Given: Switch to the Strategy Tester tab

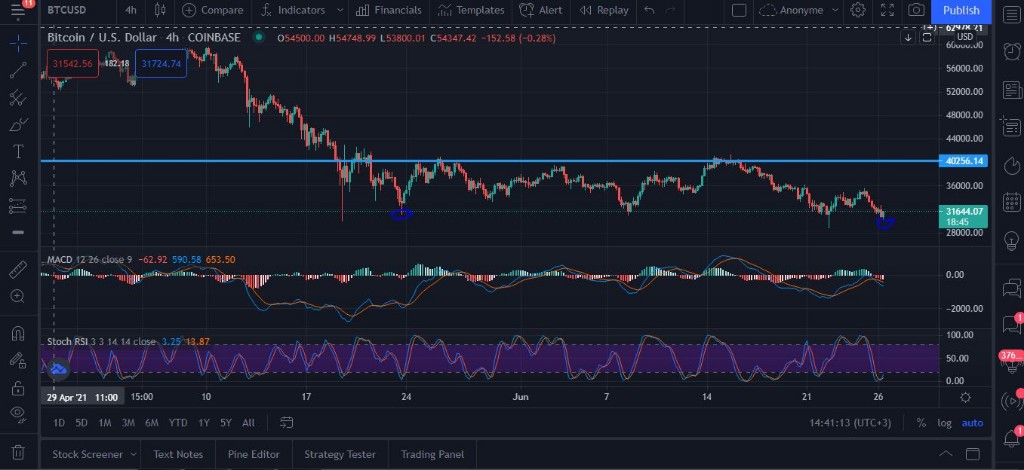Looking at the screenshot, I should 341,454.
